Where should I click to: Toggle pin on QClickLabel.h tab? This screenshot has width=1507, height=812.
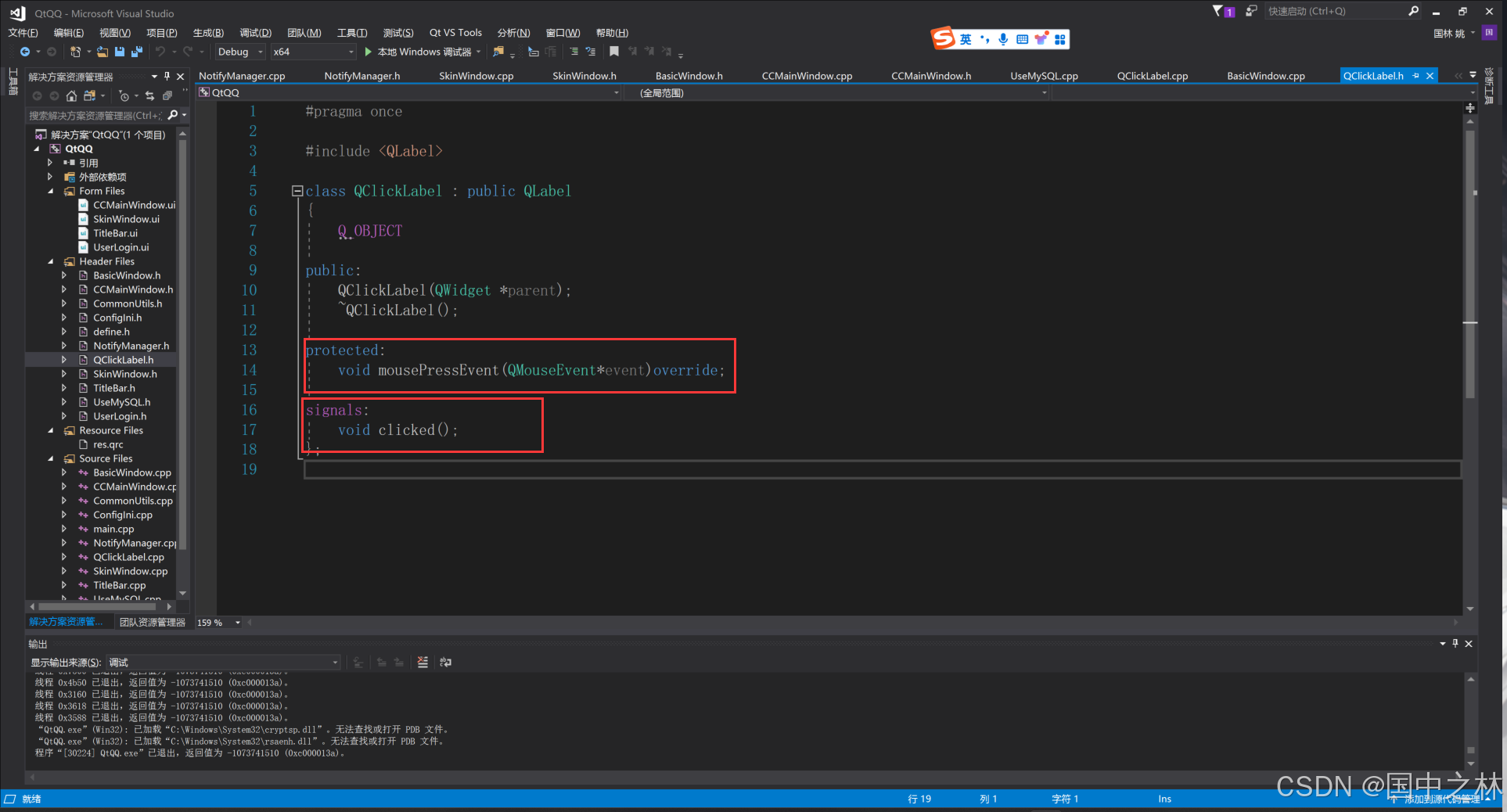pyautogui.click(x=1415, y=76)
